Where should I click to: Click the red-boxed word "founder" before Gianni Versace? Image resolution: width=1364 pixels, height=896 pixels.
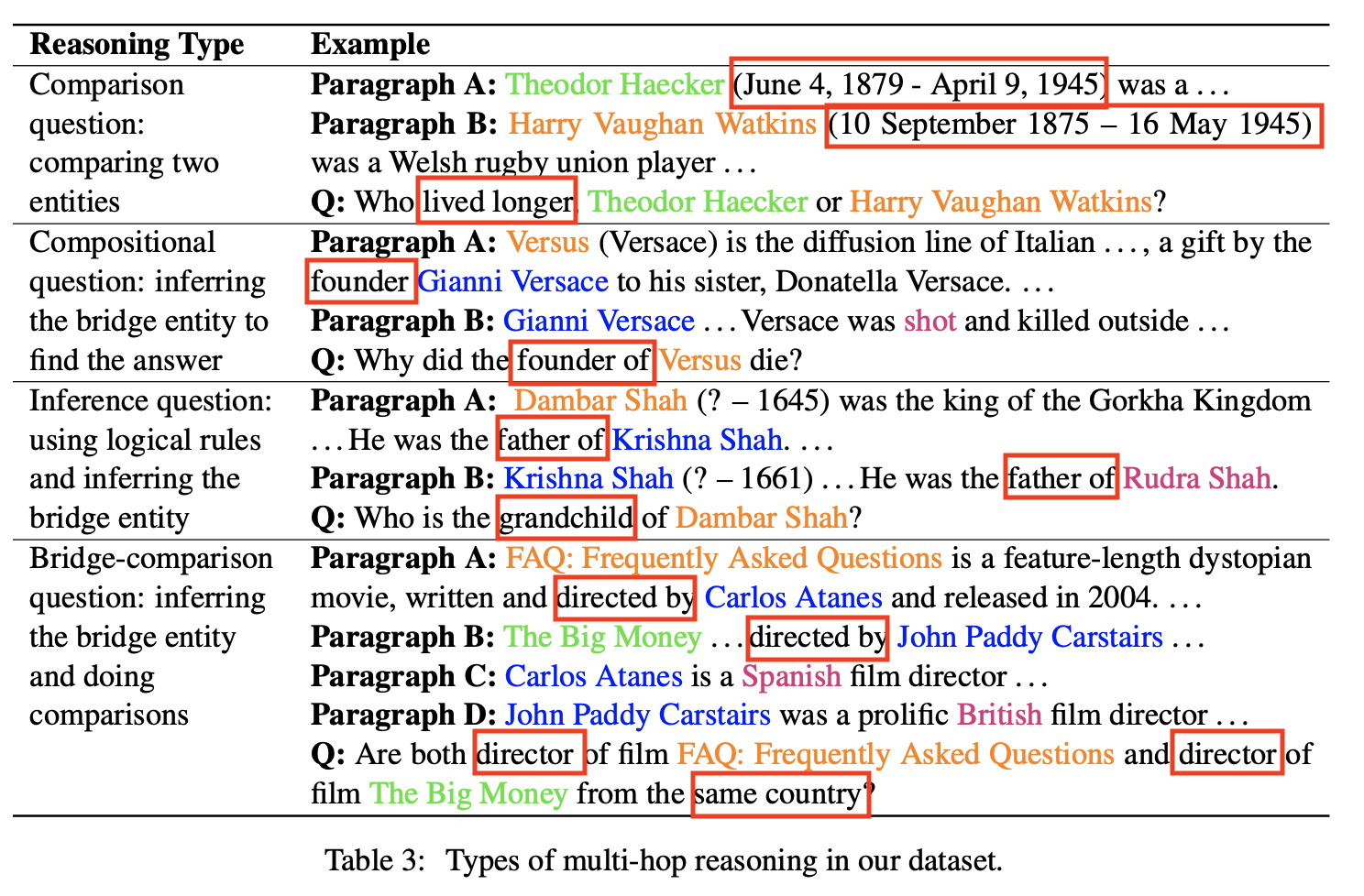359,281
